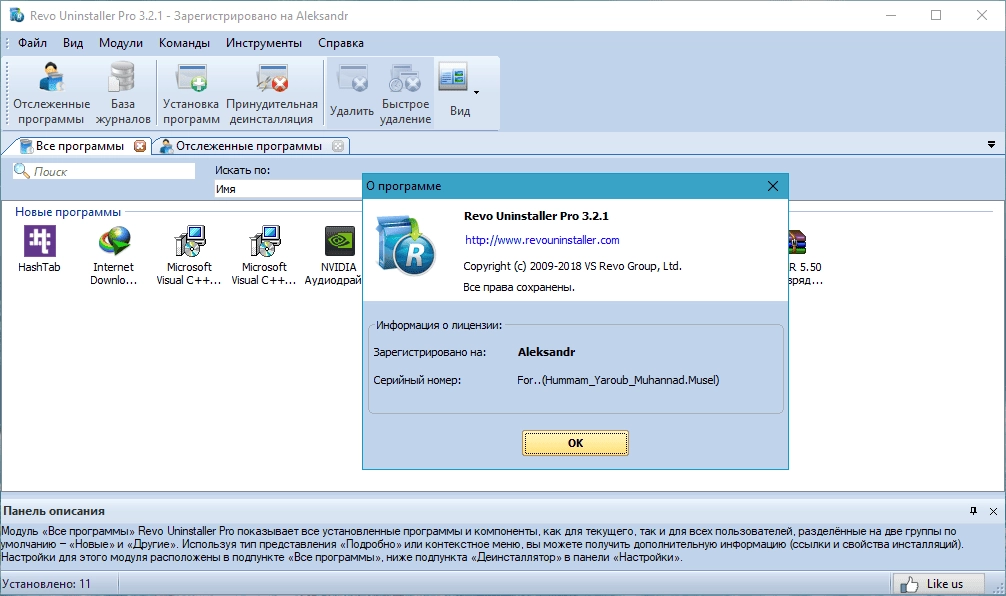
Task: Expand the Вид toolbar dropdown arrow
Action: tap(477, 92)
